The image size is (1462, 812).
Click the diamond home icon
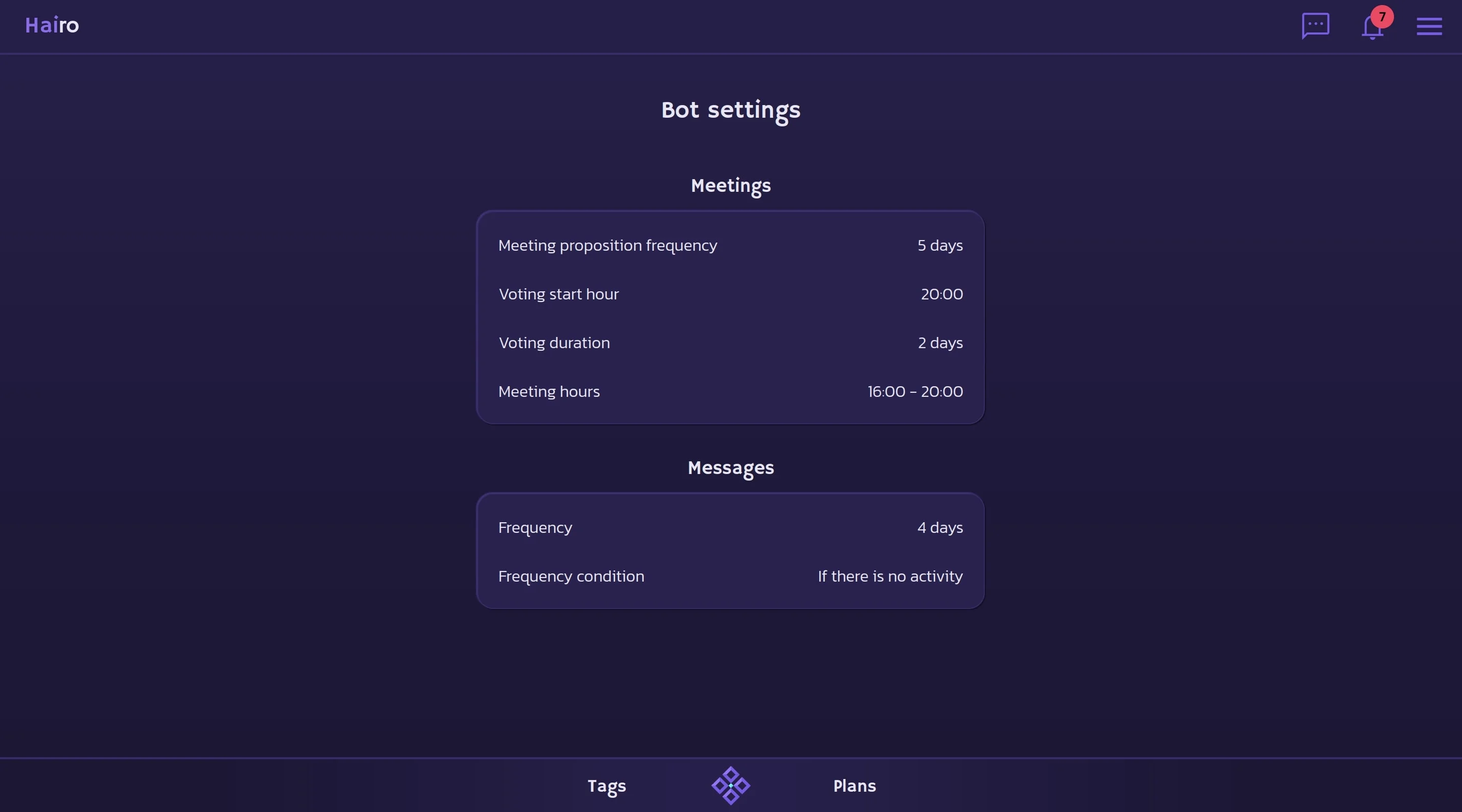(730, 785)
